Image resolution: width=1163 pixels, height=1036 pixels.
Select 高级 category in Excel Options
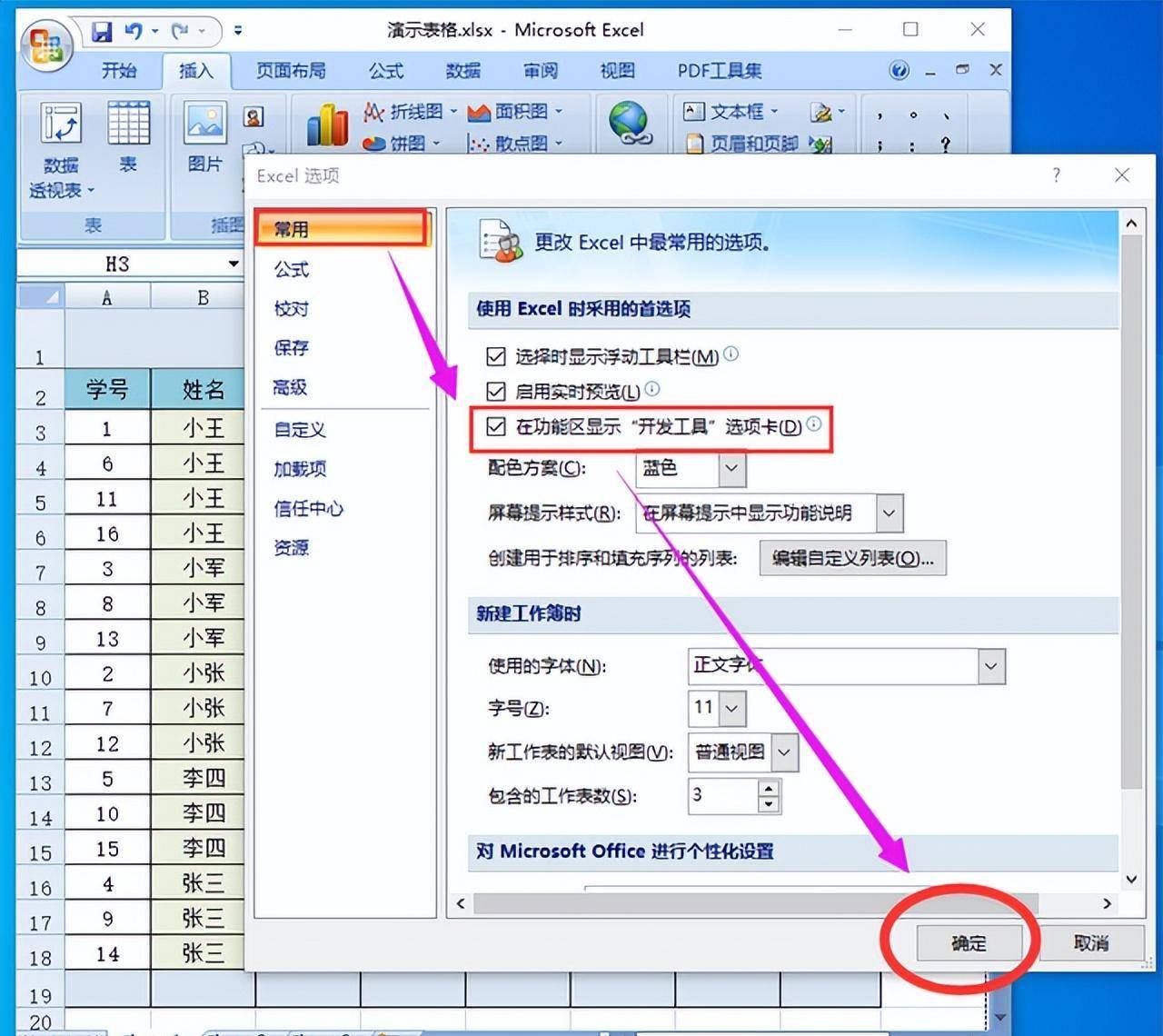click(x=290, y=387)
